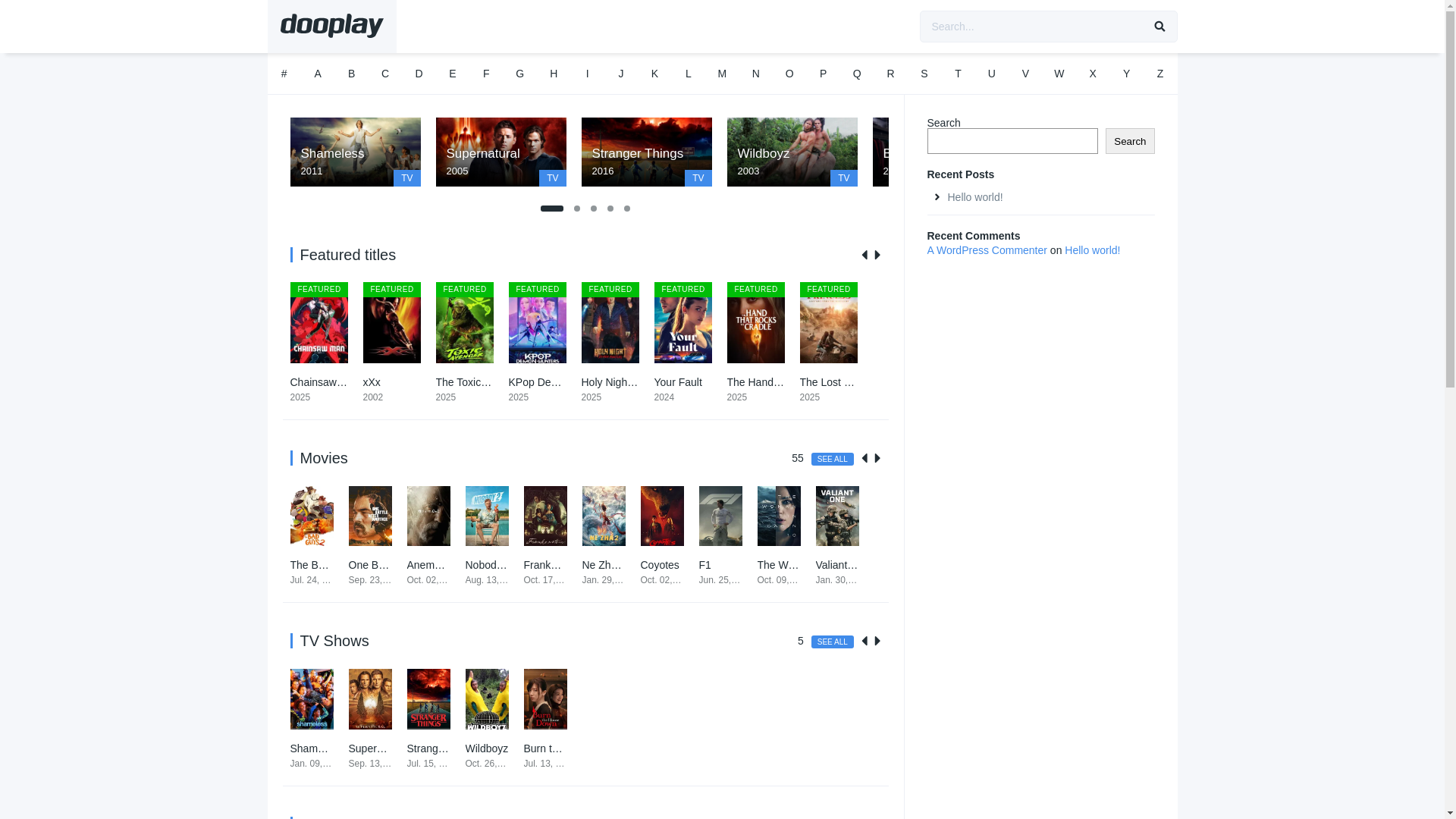Open Shameless 2011 slider banner

(355, 152)
